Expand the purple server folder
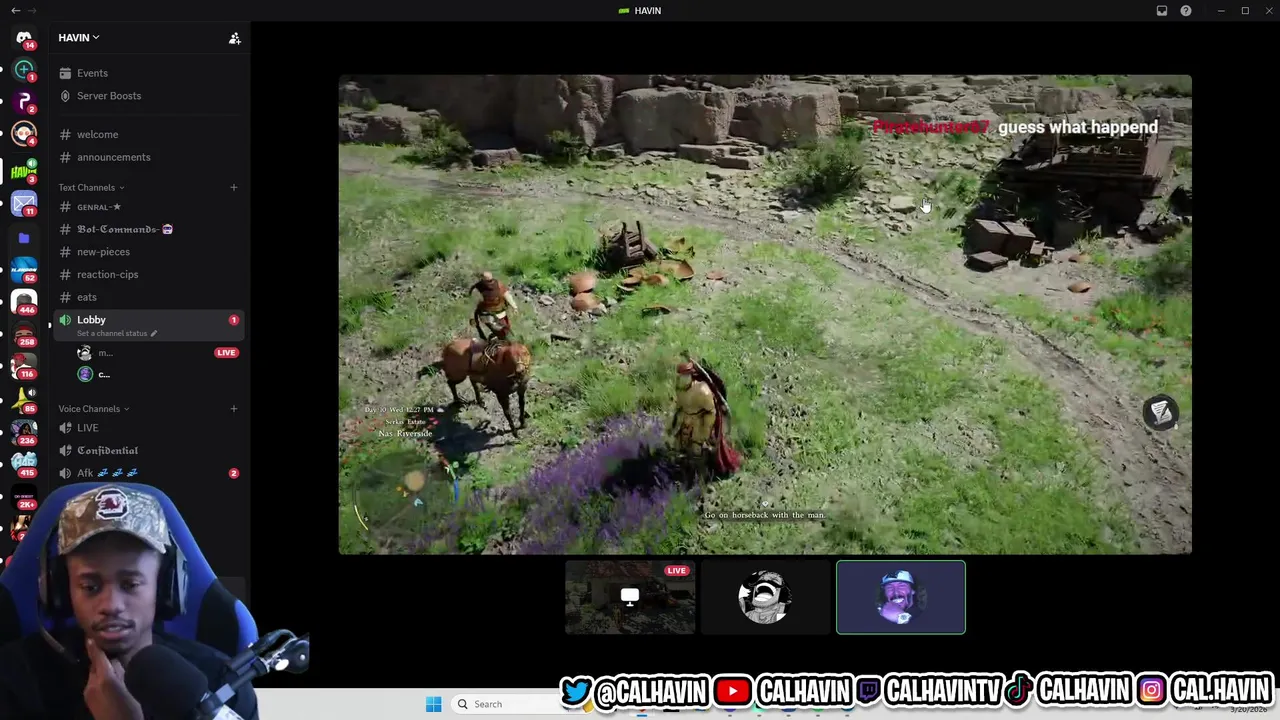Image resolution: width=1280 pixels, height=720 pixels. click(x=24, y=238)
